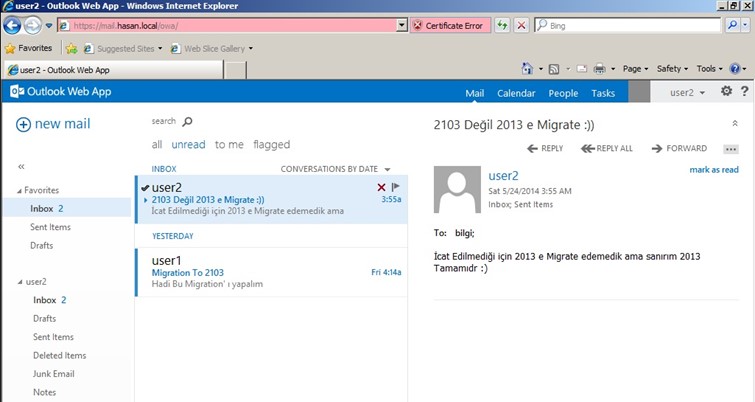Click the browser Back arrow button
Image resolution: width=755 pixels, height=402 pixels.
12,26
